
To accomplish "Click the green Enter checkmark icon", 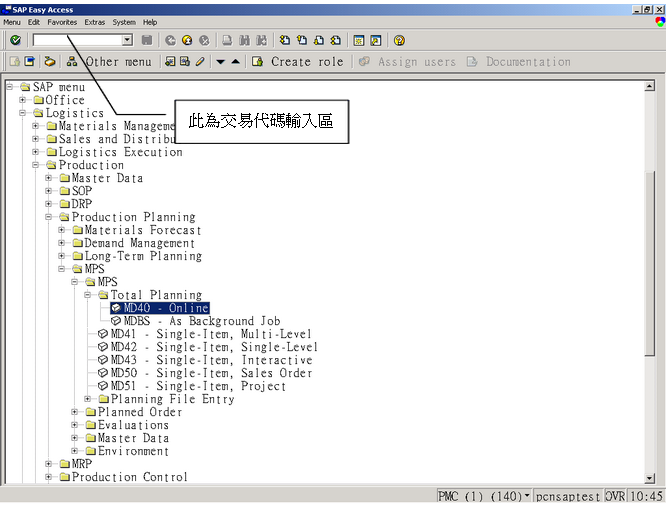I will (x=16, y=40).
